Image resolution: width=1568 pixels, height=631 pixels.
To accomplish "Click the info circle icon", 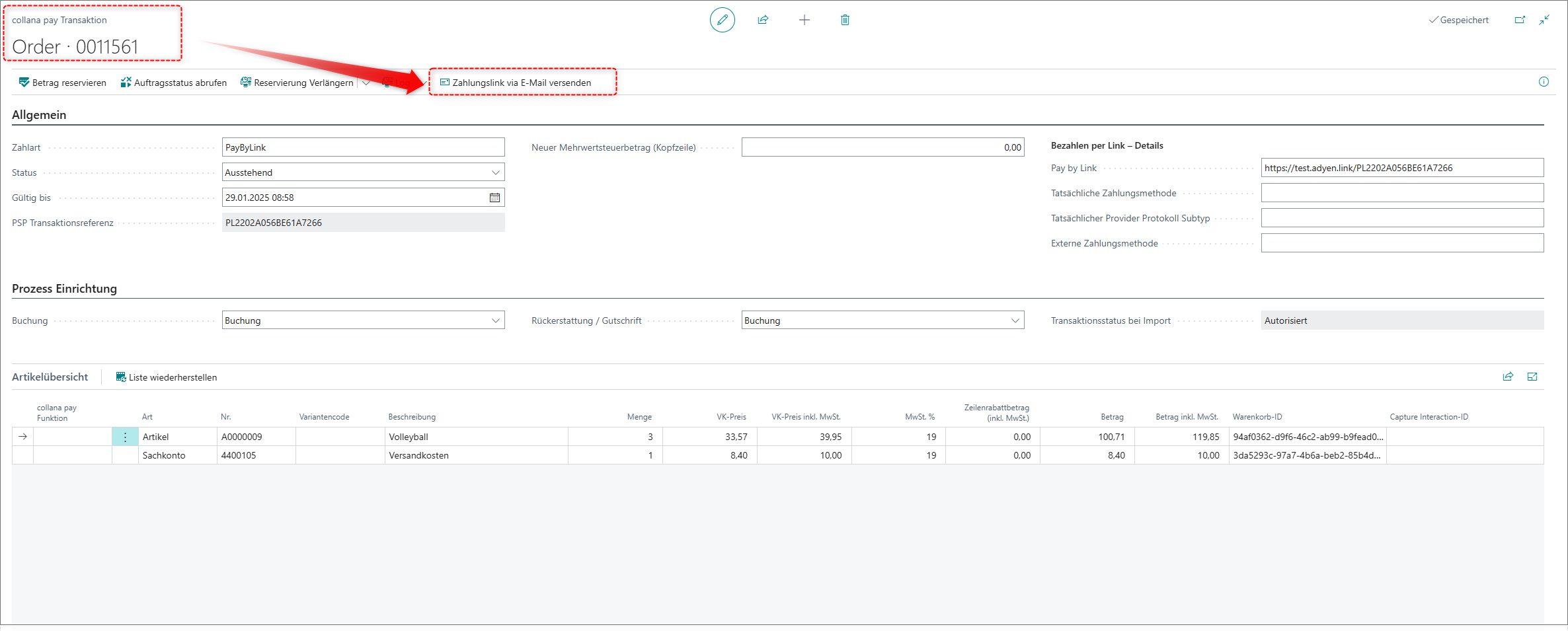I will click(x=1544, y=82).
